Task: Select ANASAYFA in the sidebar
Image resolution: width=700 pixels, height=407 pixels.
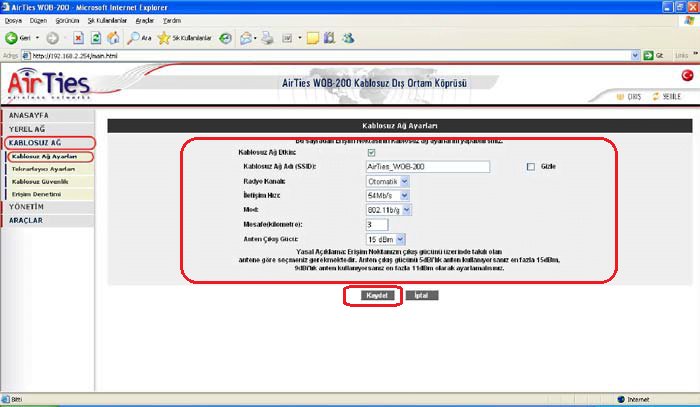Action: [48, 115]
